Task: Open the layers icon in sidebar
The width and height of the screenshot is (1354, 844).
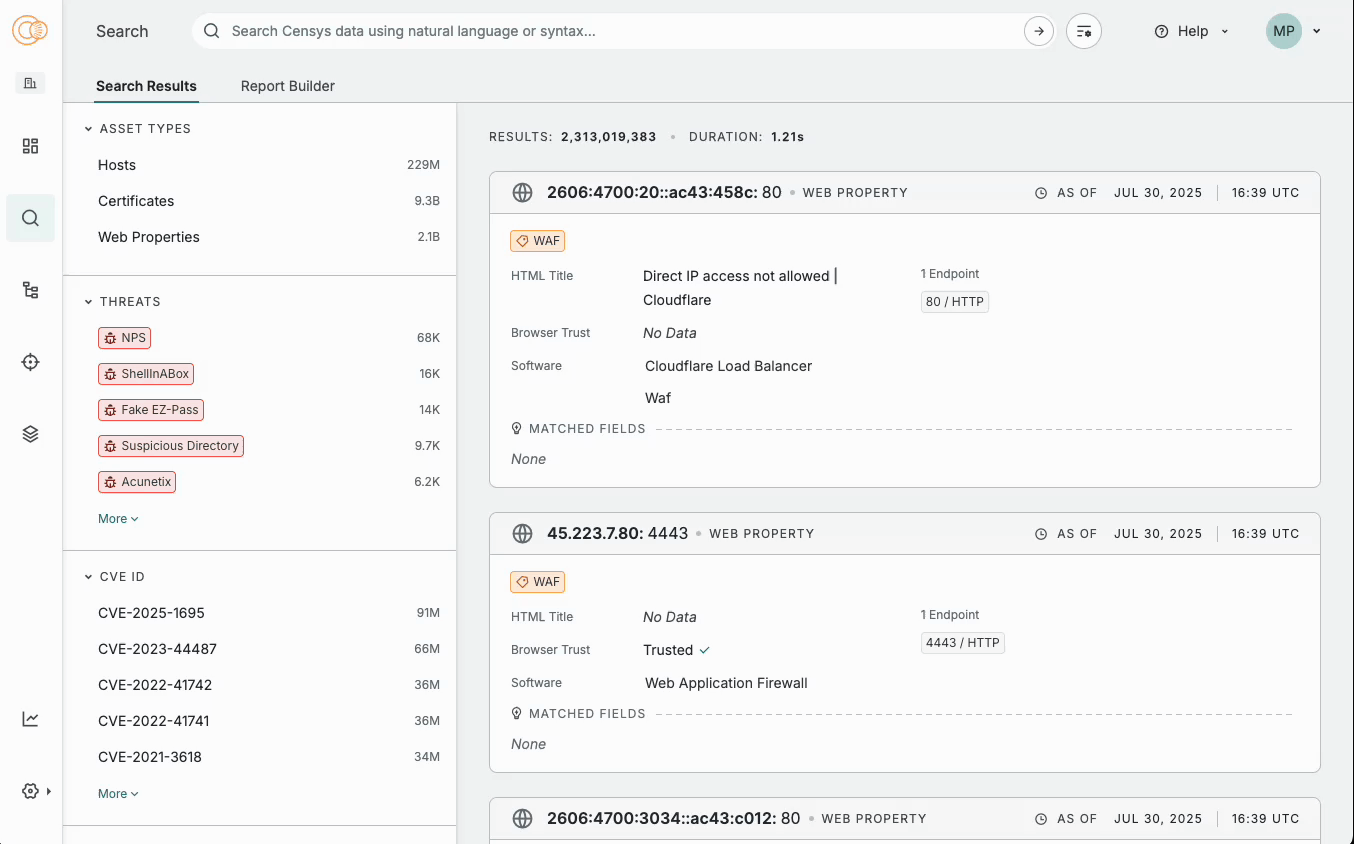Action: point(29,433)
